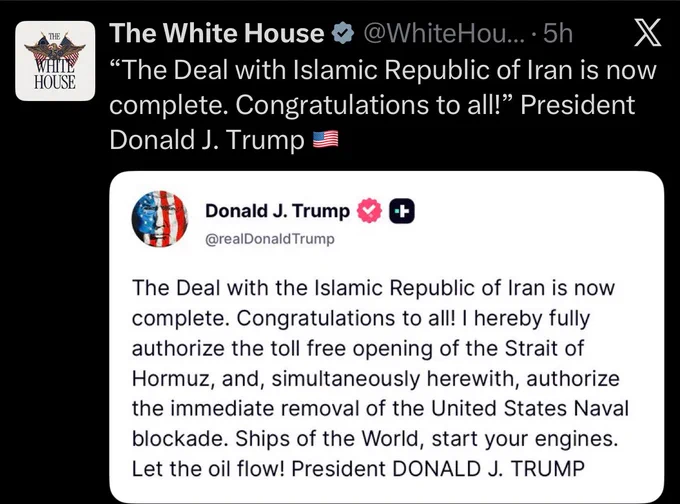Image resolution: width=680 pixels, height=504 pixels.
Task: Click the first line of the quoted Trump post
Action: (x=373, y=288)
